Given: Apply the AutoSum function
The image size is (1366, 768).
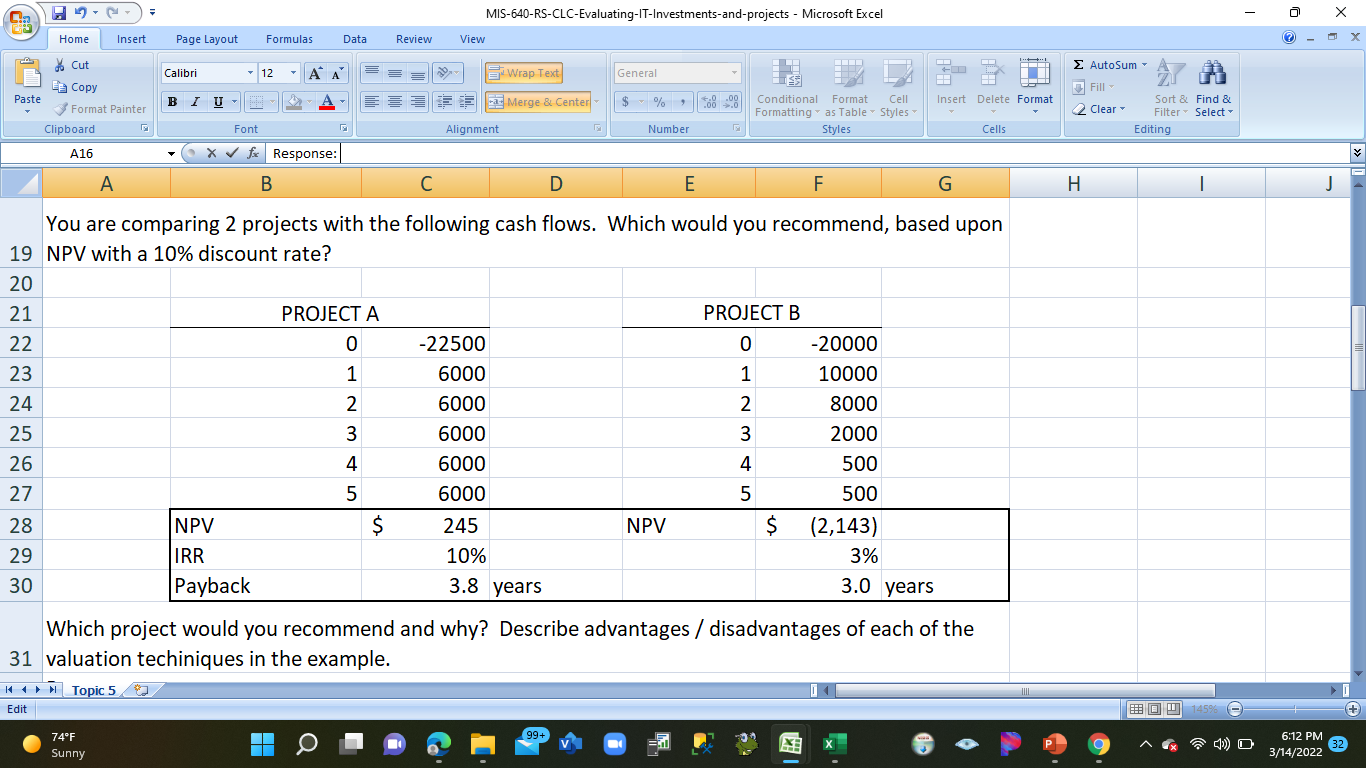Looking at the screenshot, I should 1106,64.
